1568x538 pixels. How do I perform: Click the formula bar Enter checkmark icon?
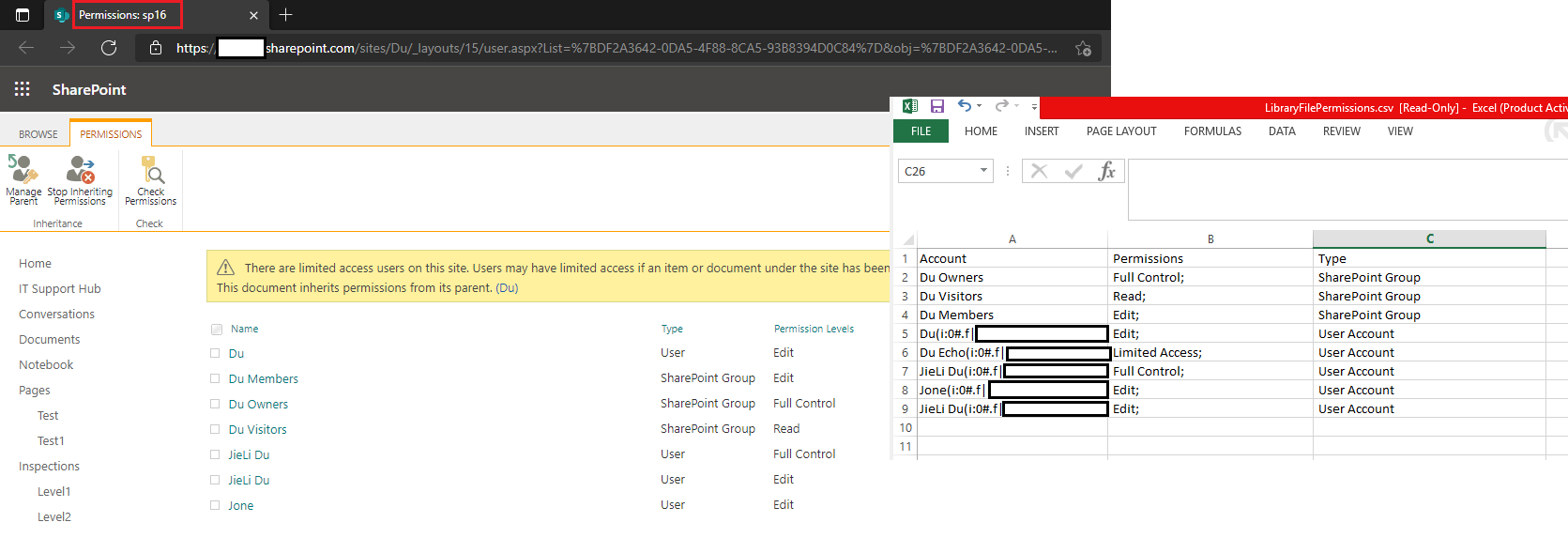coord(1073,171)
